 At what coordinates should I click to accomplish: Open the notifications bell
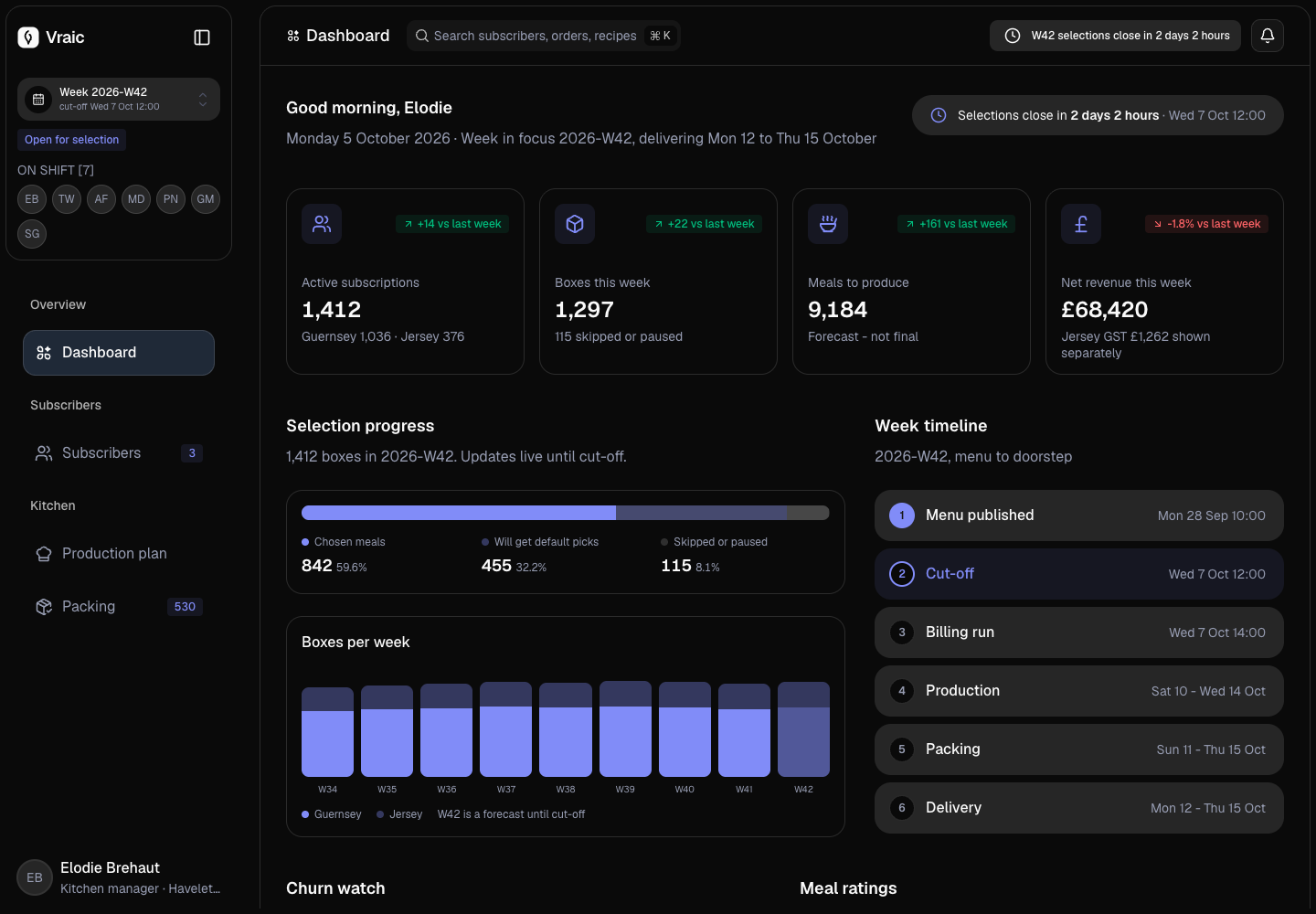(x=1268, y=36)
